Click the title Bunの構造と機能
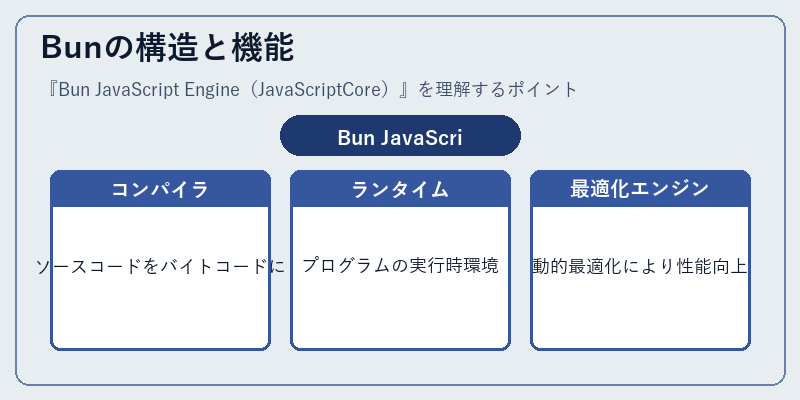This screenshot has width=800, height=400. point(167,48)
